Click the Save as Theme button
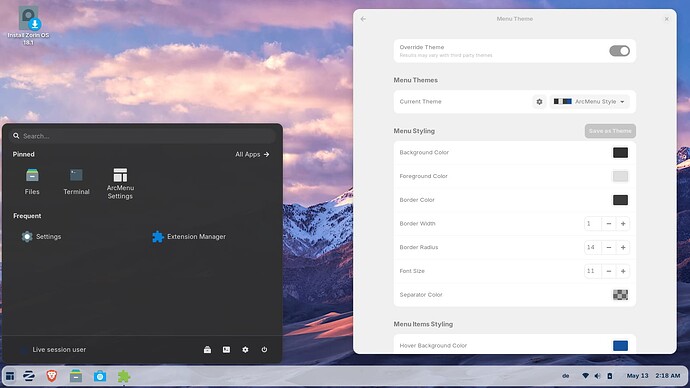This screenshot has width=690, height=388. pyautogui.click(x=610, y=131)
